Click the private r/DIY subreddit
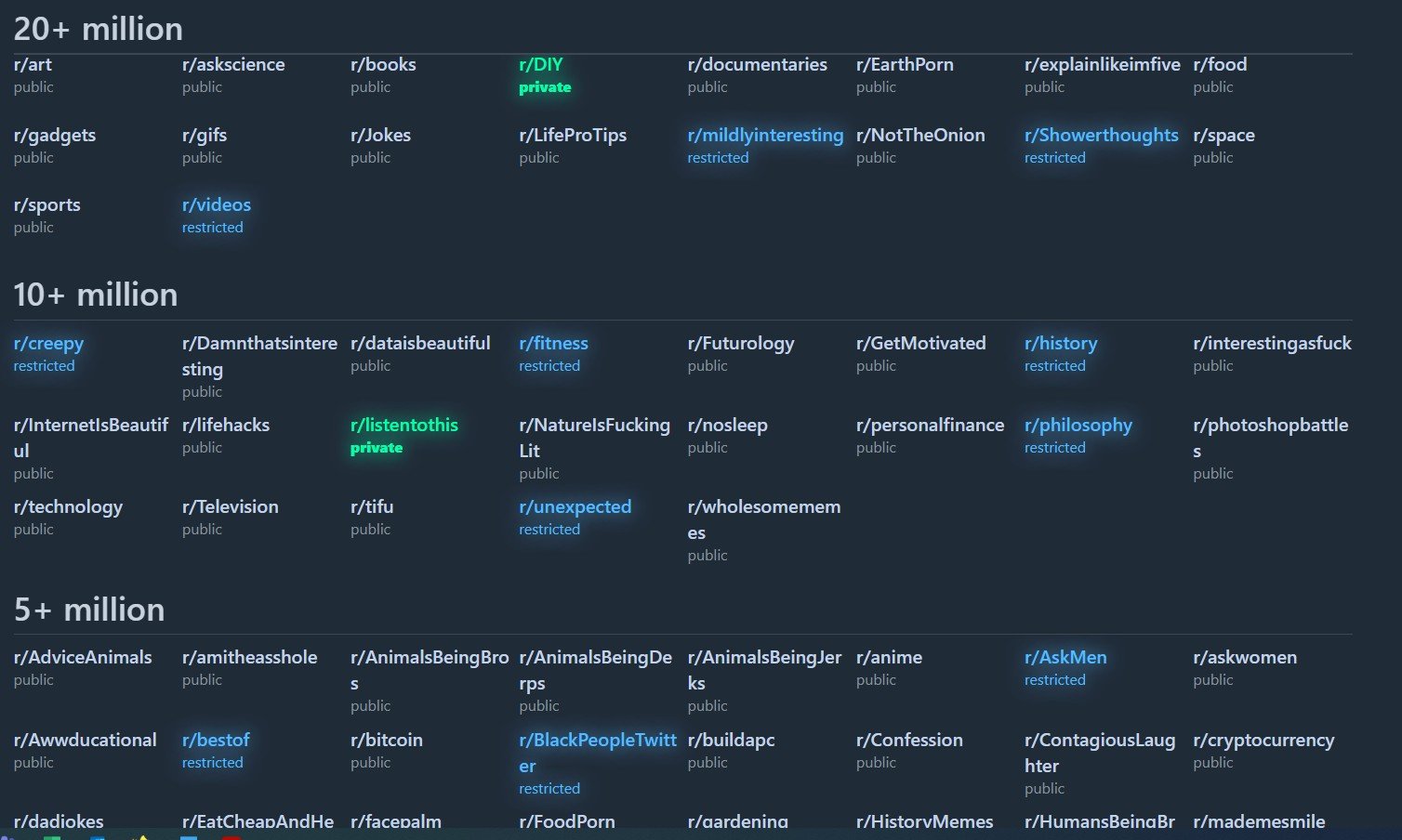The image size is (1402, 840). pos(541,65)
